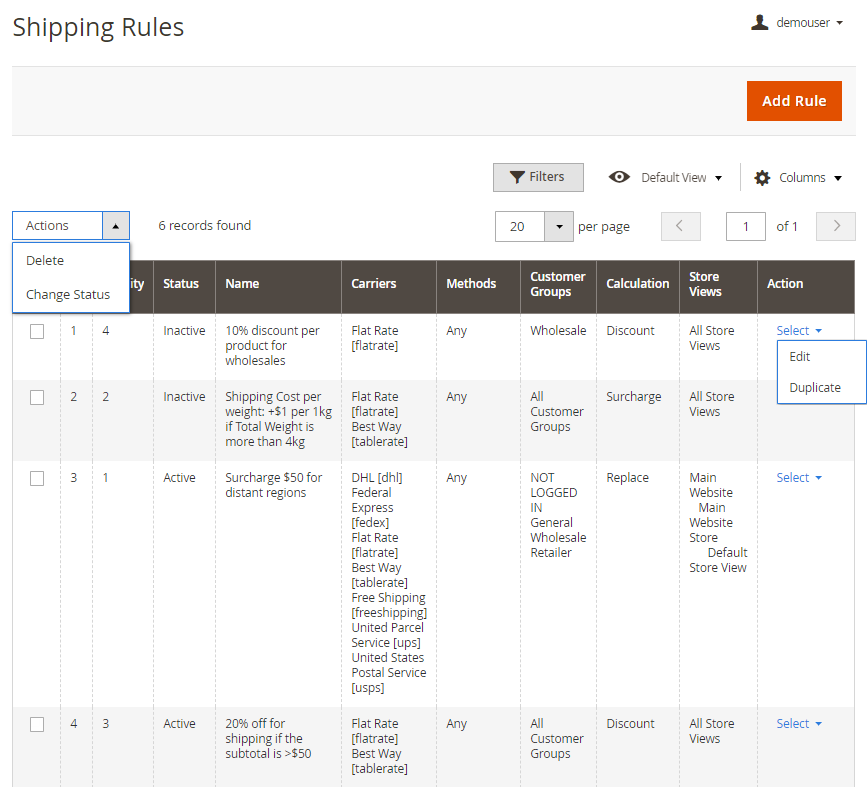Screen dimensions: 867x787
Task: Open the per page size arrow
Action: (x=559, y=227)
